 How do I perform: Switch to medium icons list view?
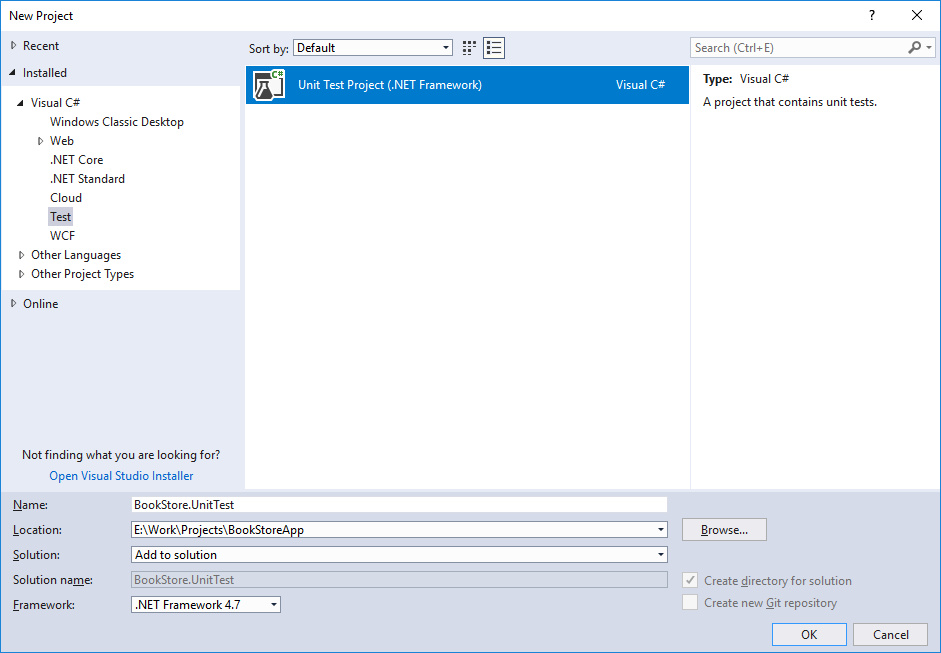point(494,48)
